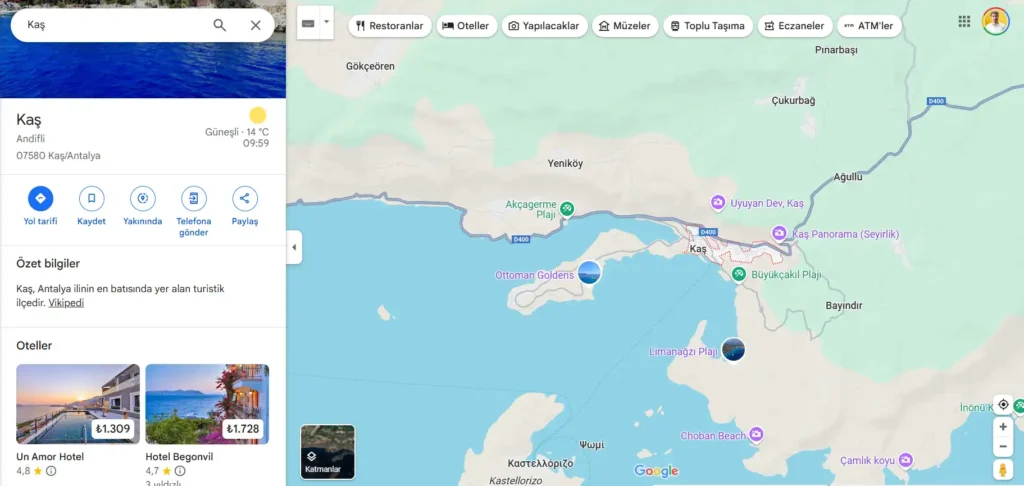Open Yol tarifi directions
Screen dimensions: 1024x486
(x=40, y=199)
